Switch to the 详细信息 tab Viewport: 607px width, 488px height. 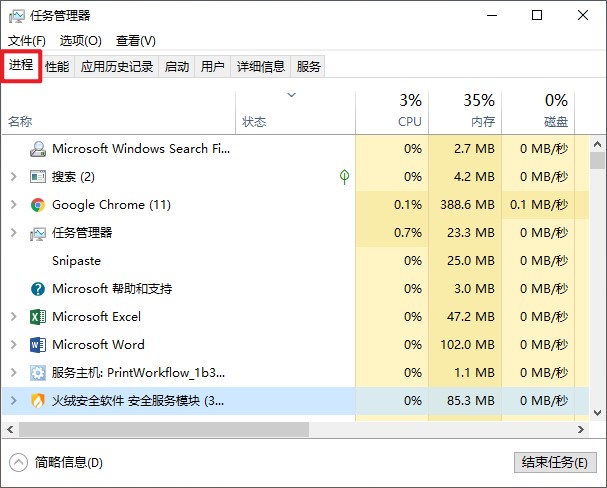pyautogui.click(x=261, y=67)
